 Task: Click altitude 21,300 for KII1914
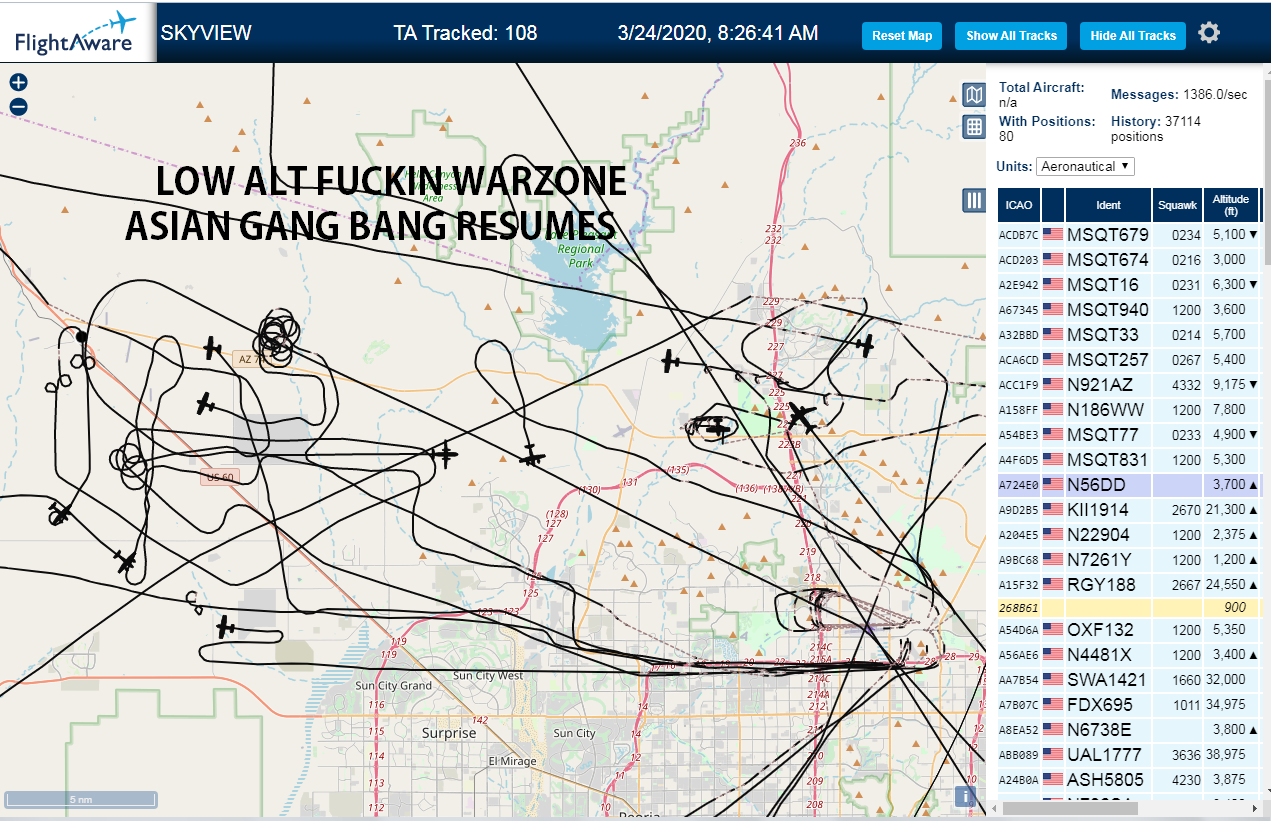(x=1226, y=509)
